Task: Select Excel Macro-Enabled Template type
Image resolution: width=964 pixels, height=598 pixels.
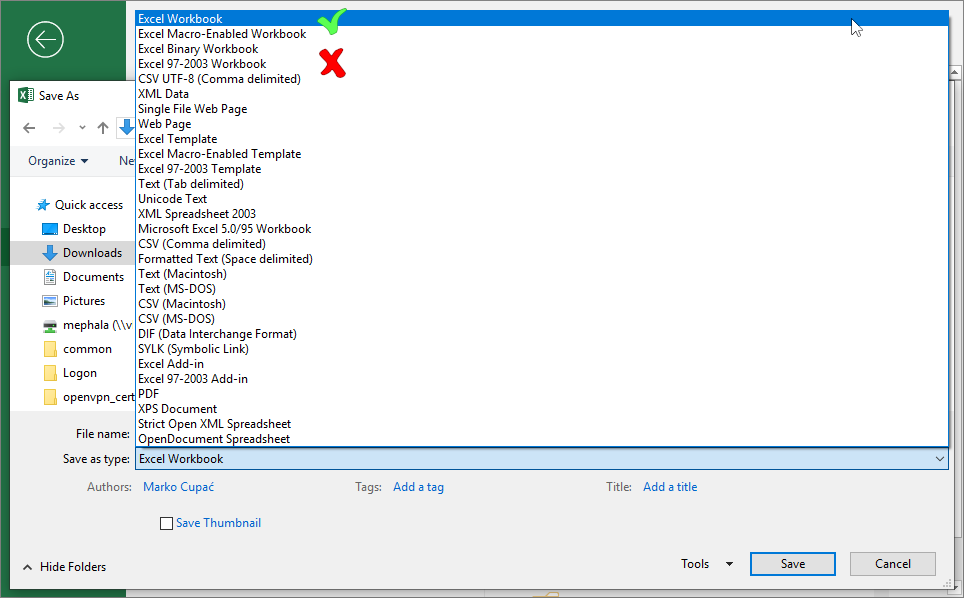Action: tap(542, 154)
